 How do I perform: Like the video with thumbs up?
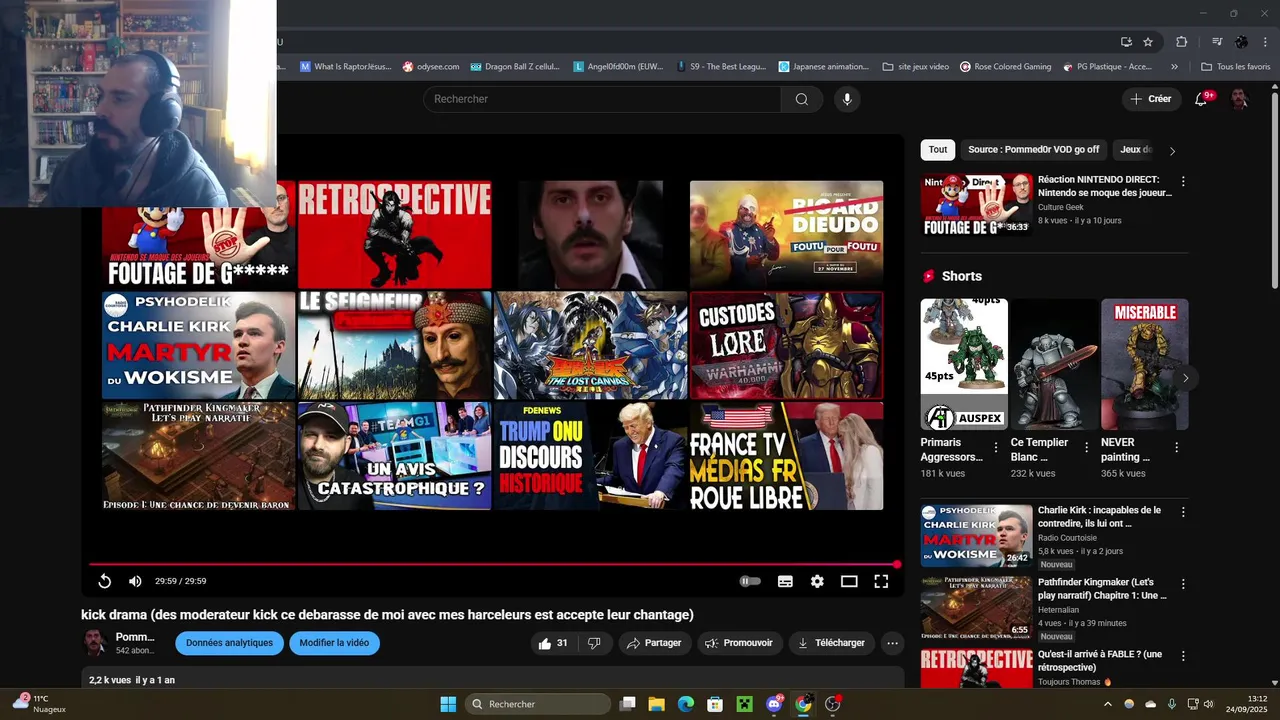555,643
